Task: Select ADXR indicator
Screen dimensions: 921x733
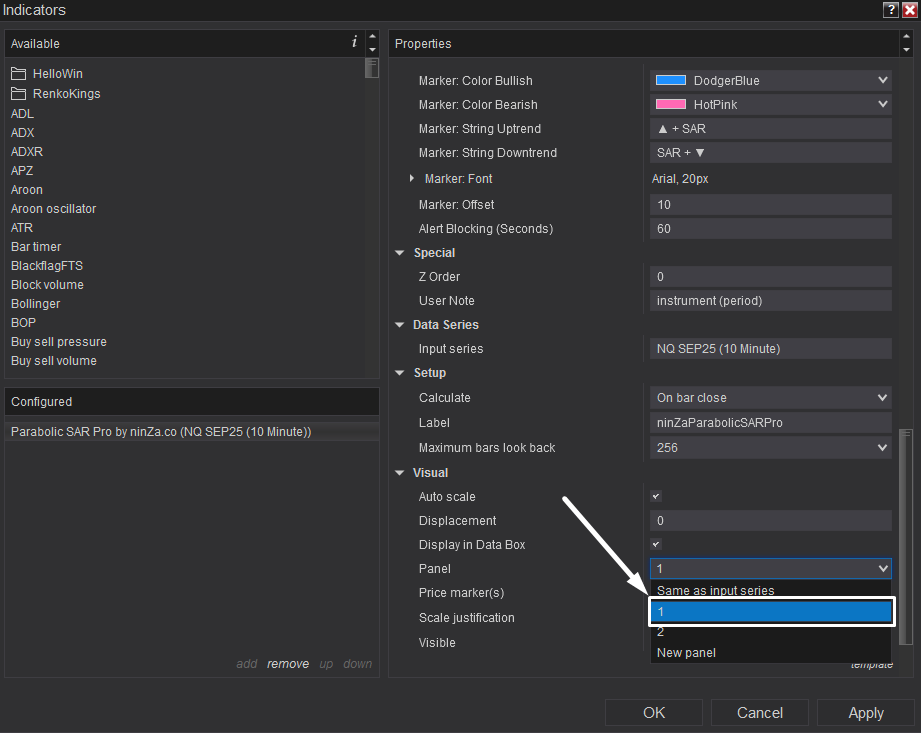Action: click(27, 152)
